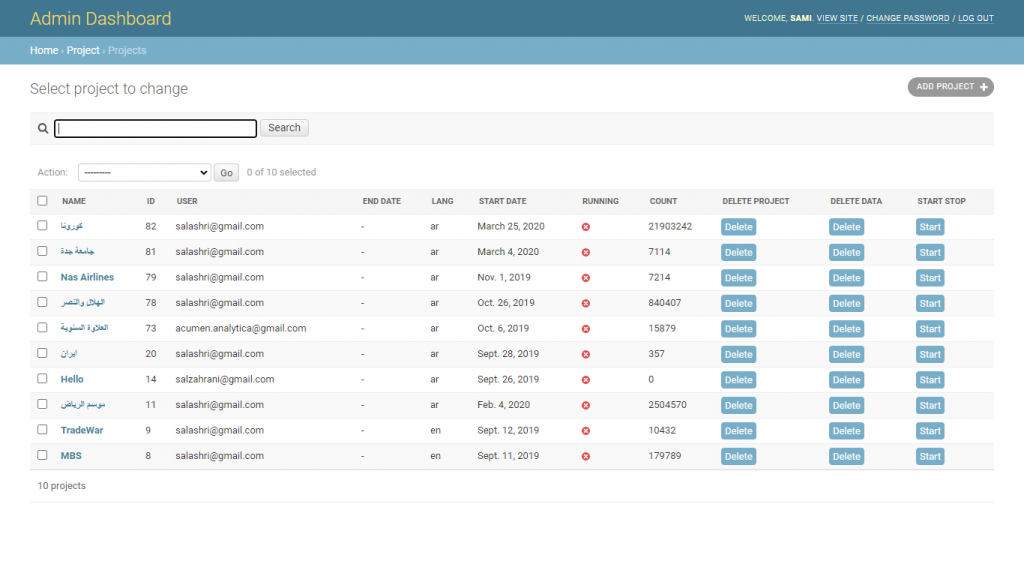Image resolution: width=1024 pixels, height=576 pixels.
Task: Start the TradeWar project
Action: [930, 430]
